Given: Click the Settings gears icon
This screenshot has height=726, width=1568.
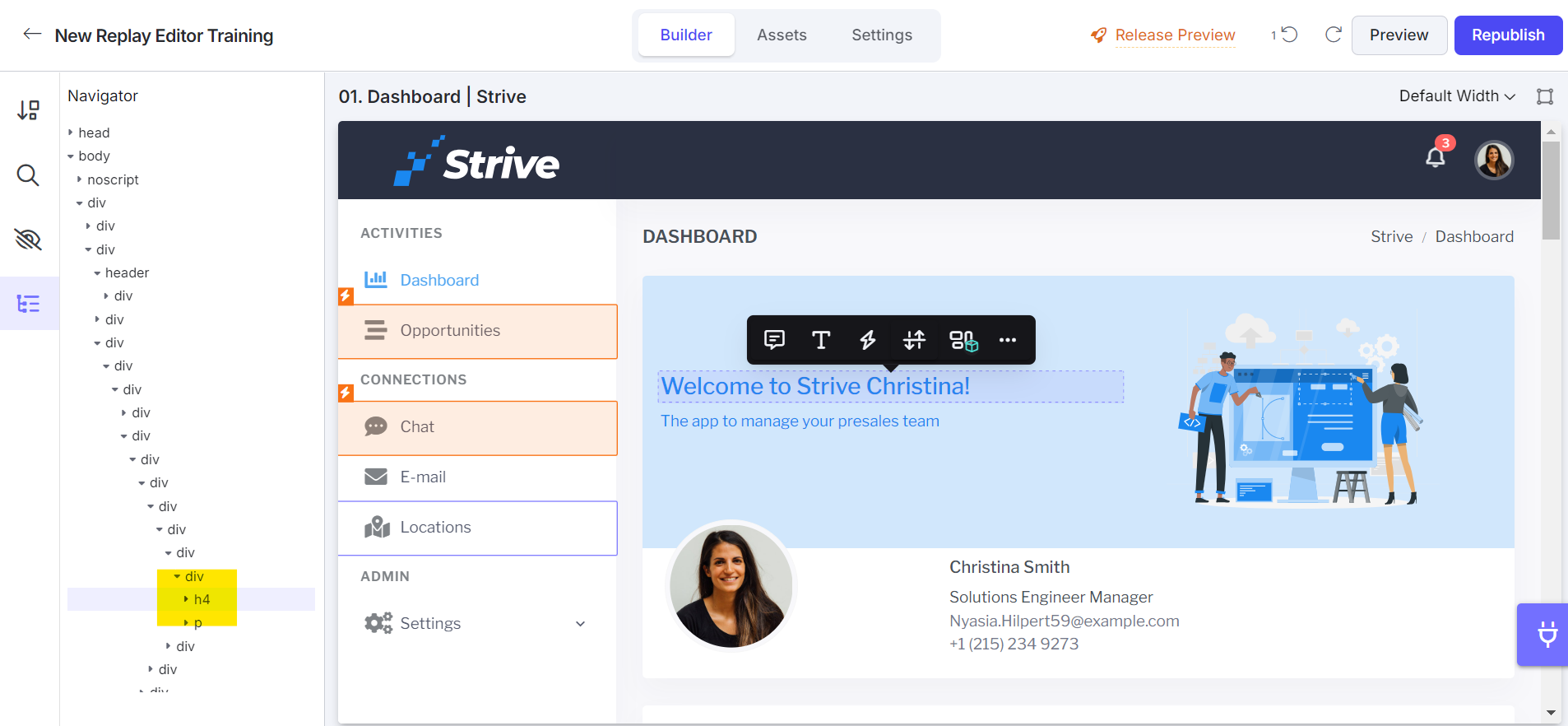Looking at the screenshot, I should tap(378, 623).
